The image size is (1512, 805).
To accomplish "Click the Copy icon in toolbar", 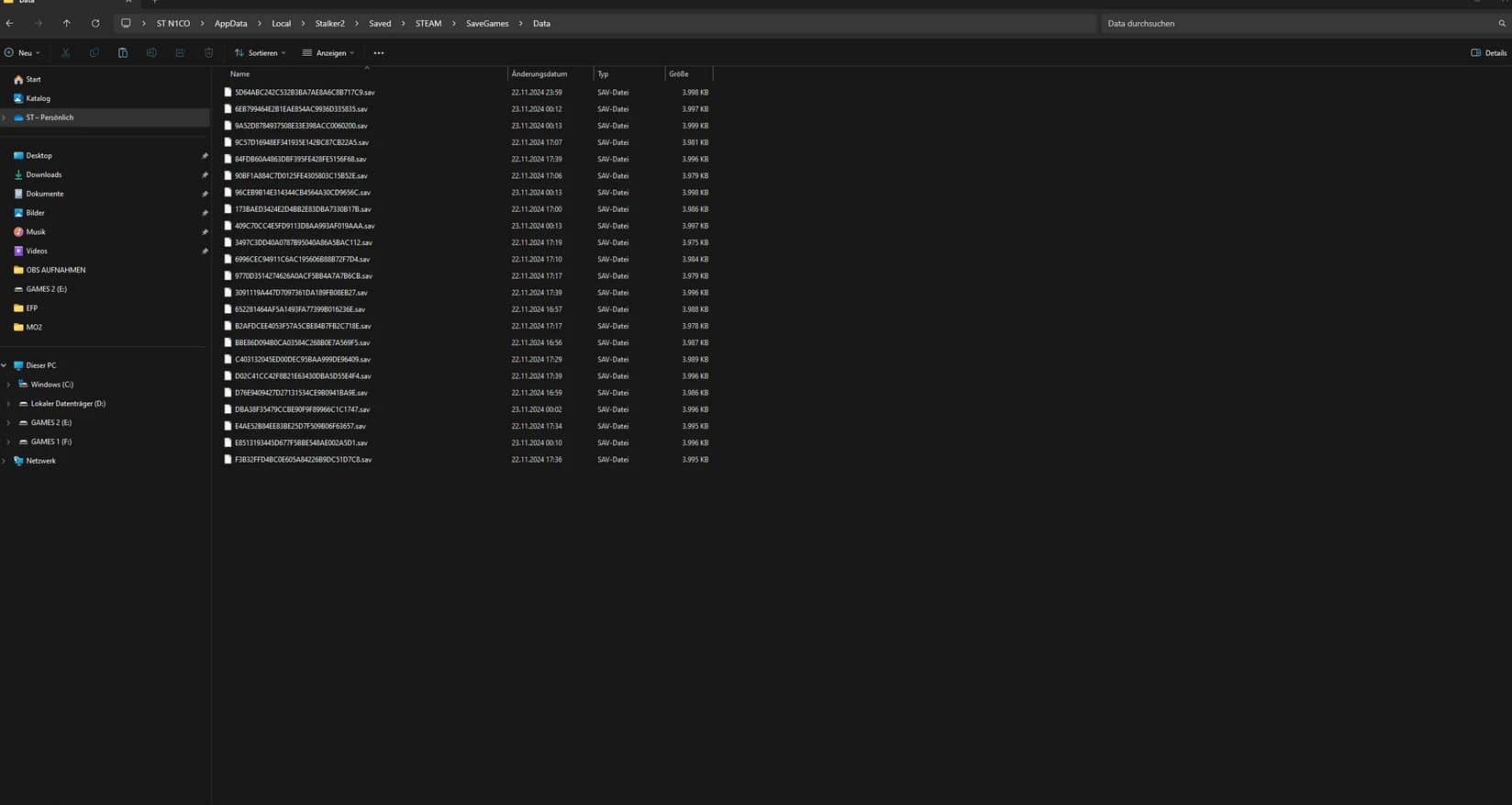I will point(94,52).
